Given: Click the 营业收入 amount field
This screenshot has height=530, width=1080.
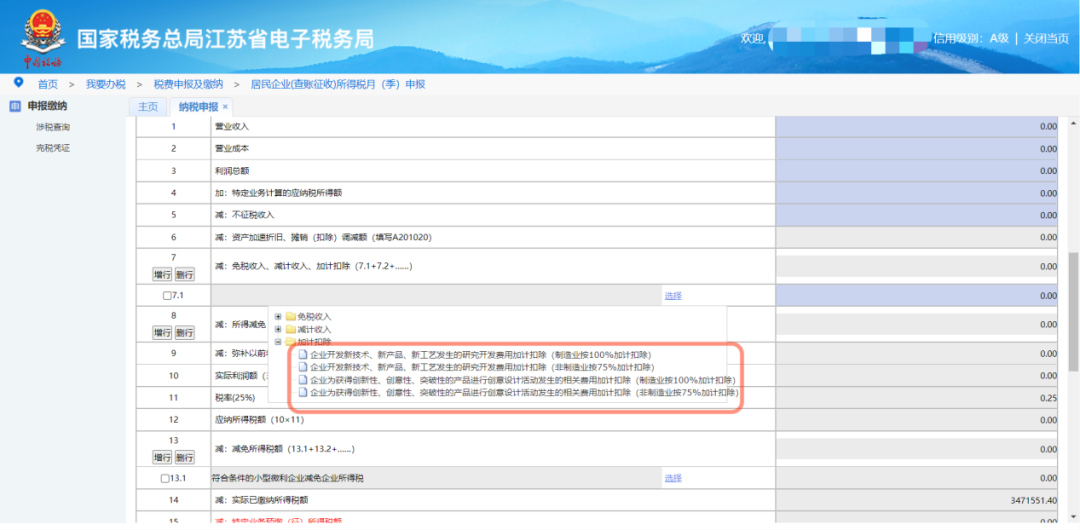Looking at the screenshot, I should [917, 127].
